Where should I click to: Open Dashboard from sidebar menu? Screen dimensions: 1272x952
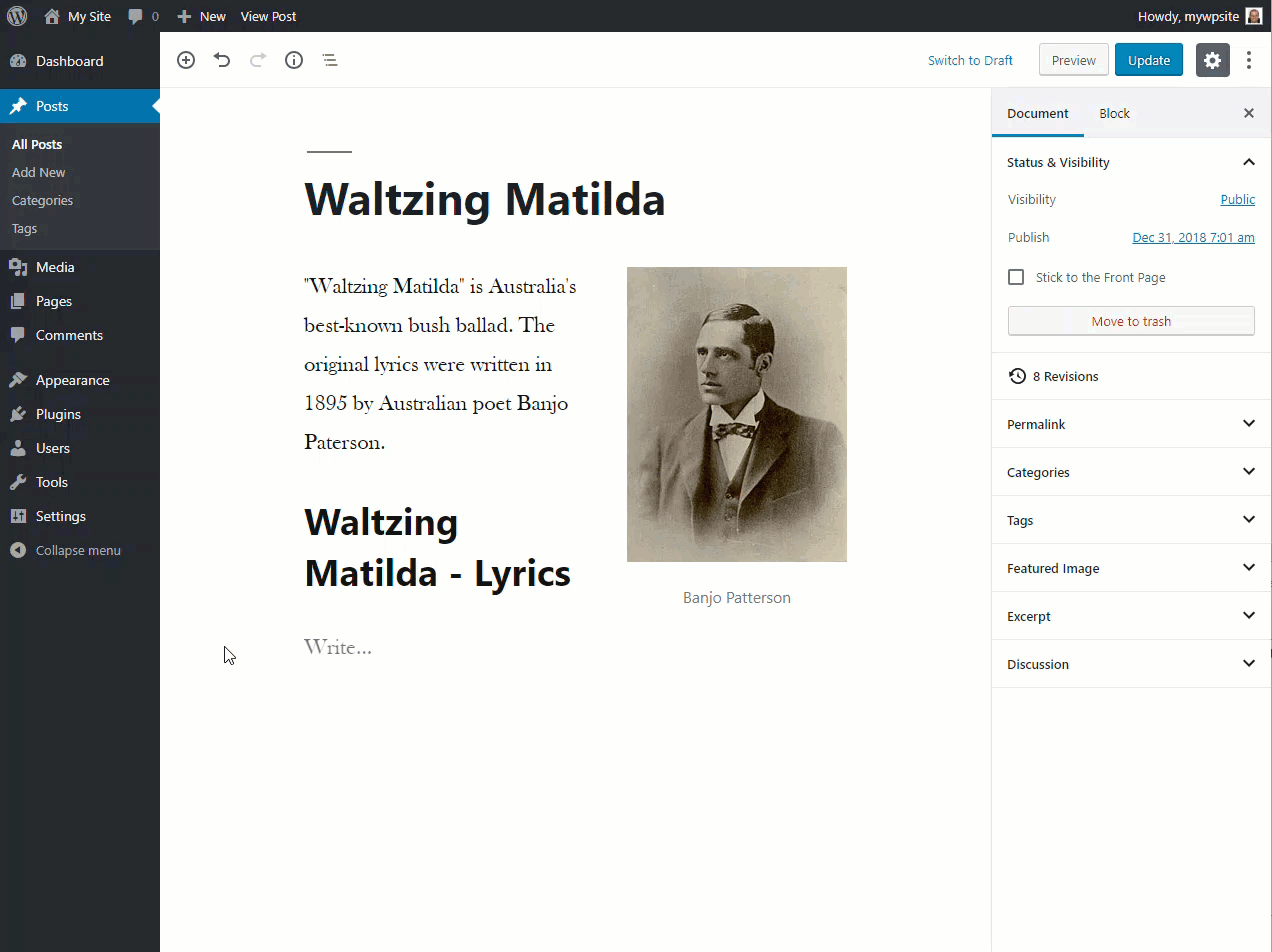pos(80,61)
